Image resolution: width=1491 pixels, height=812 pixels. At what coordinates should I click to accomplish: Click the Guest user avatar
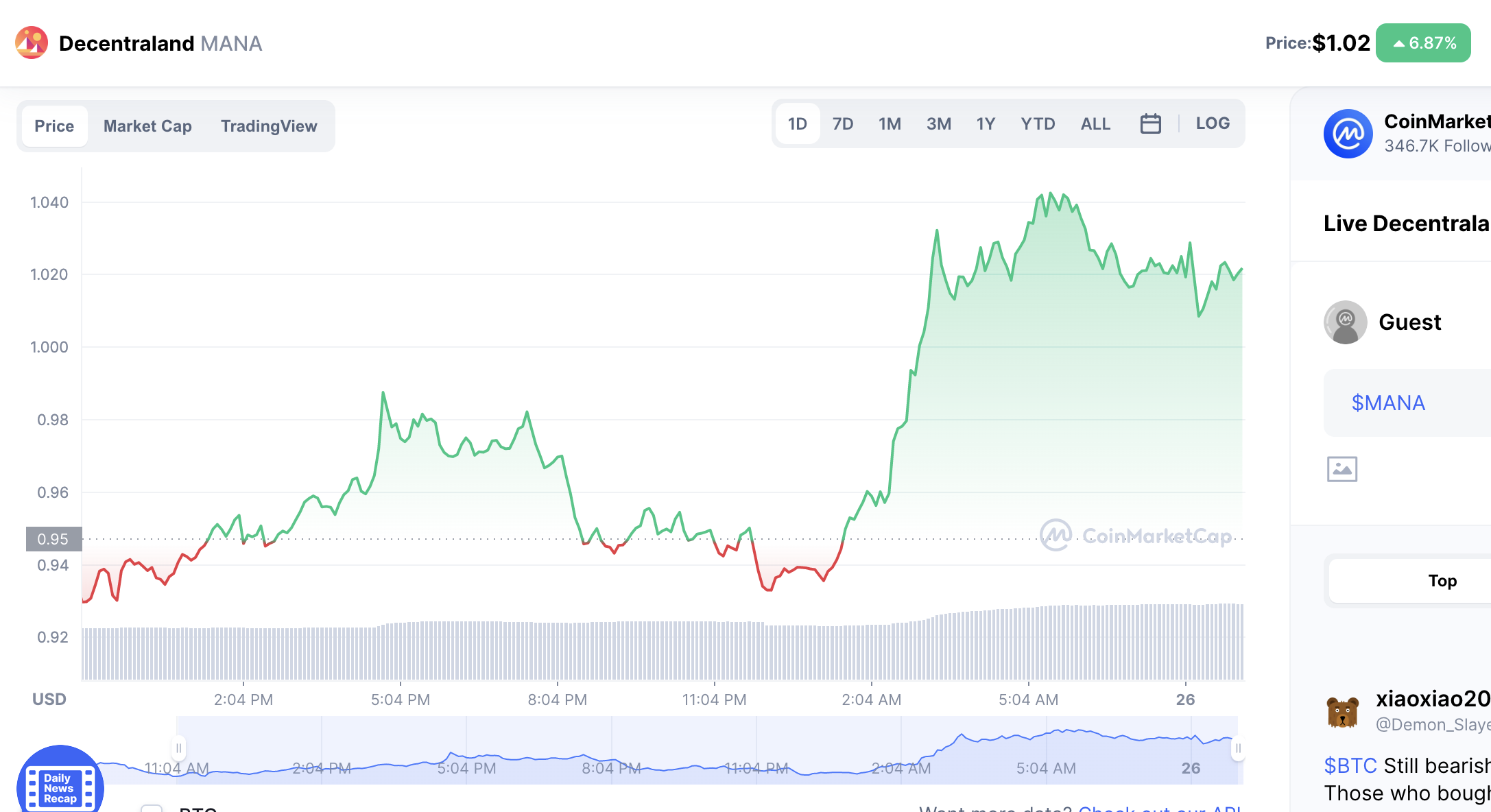[x=1345, y=322]
